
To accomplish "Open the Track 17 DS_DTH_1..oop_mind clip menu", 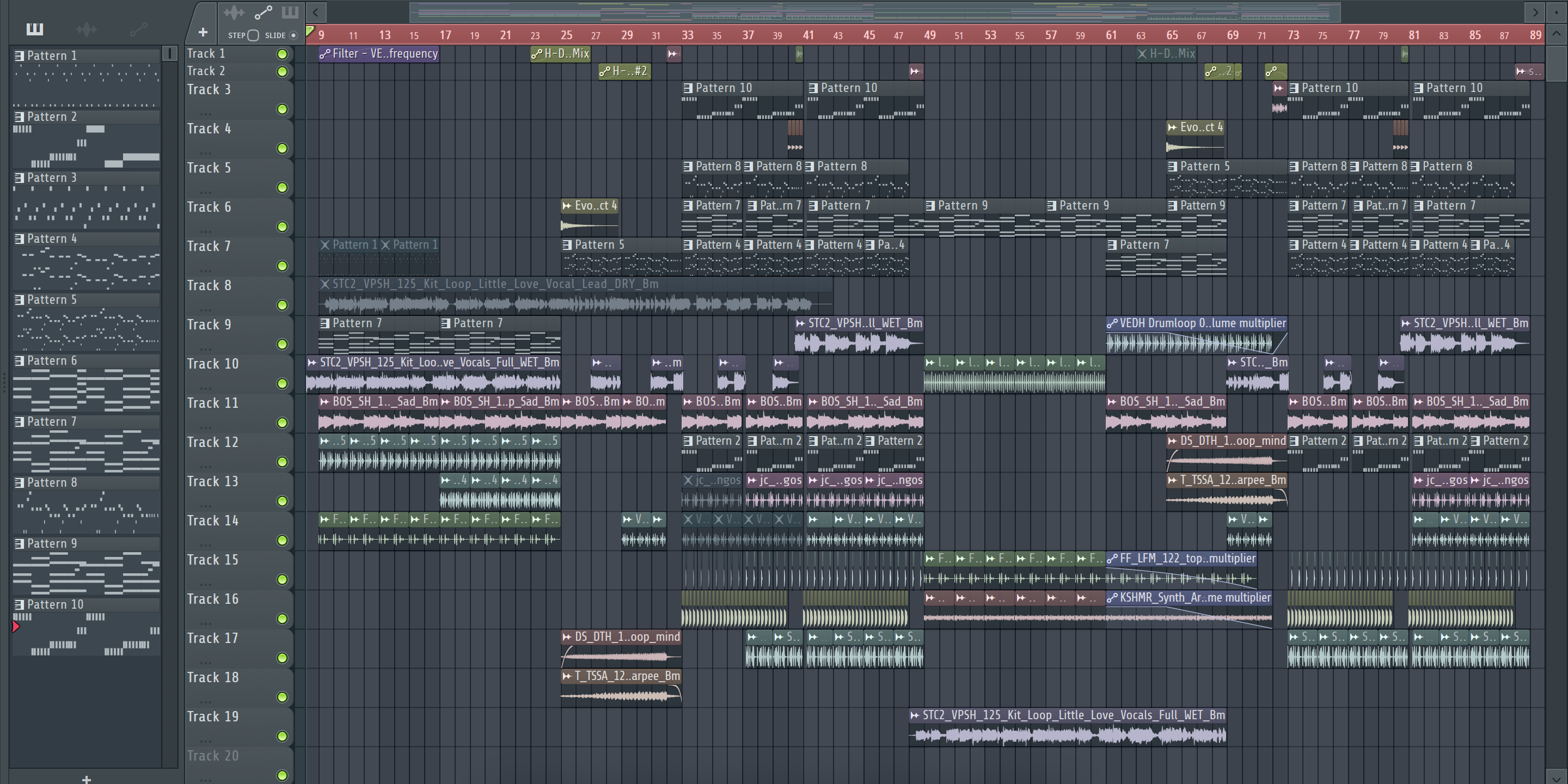I will [x=567, y=638].
